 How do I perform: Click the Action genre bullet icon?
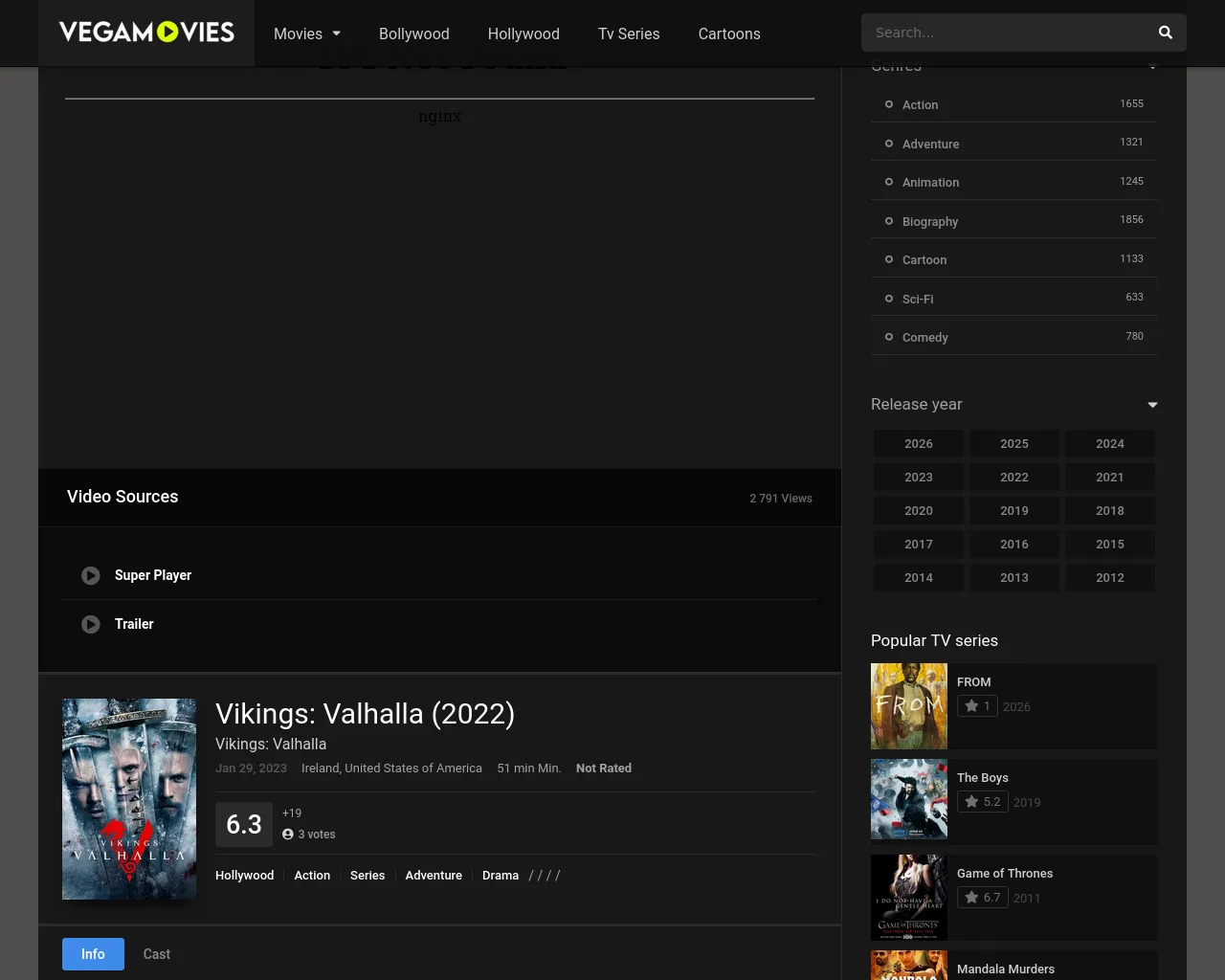(889, 104)
